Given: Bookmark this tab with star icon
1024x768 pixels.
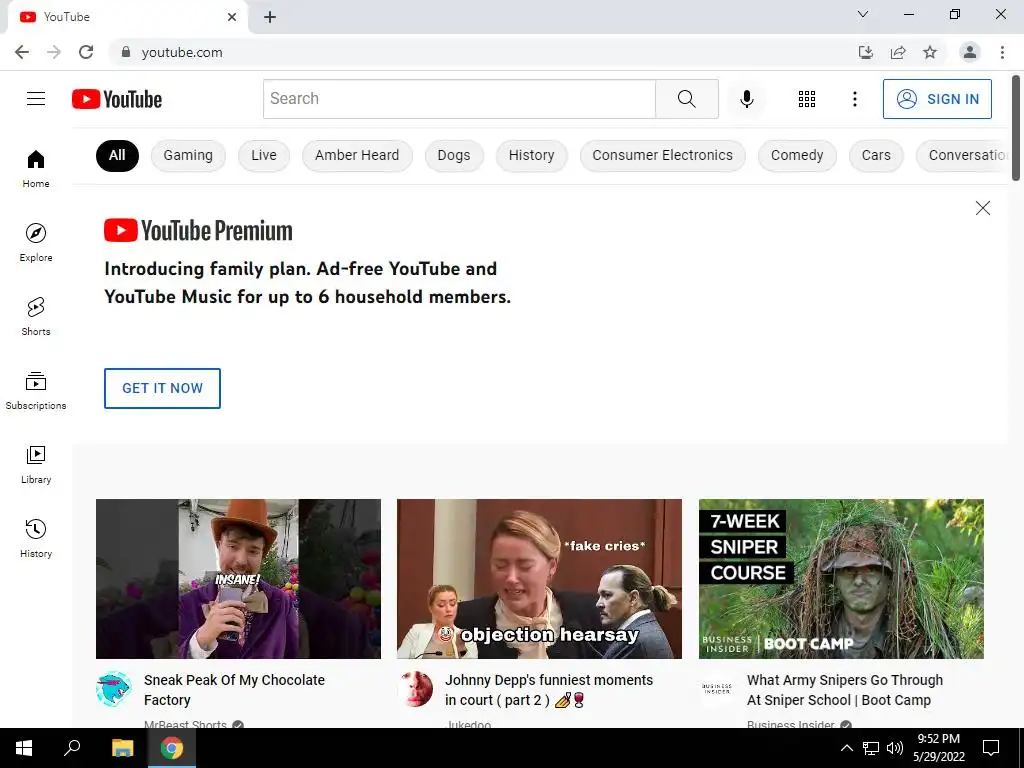Looking at the screenshot, I should [930, 52].
